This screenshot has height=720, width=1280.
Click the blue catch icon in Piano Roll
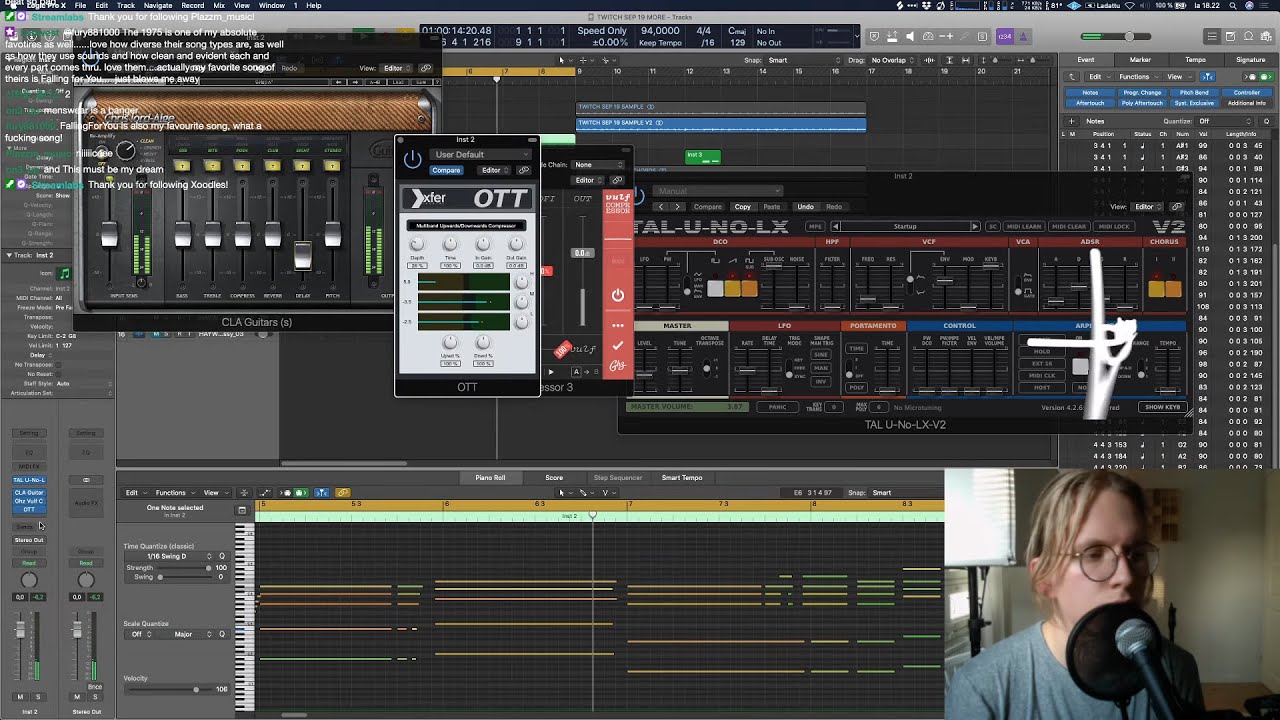click(322, 493)
